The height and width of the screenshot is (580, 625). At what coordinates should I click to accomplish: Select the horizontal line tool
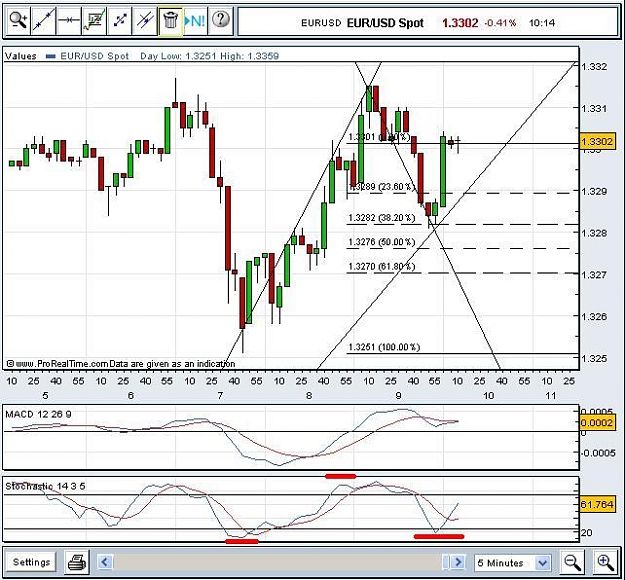coord(69,20)
